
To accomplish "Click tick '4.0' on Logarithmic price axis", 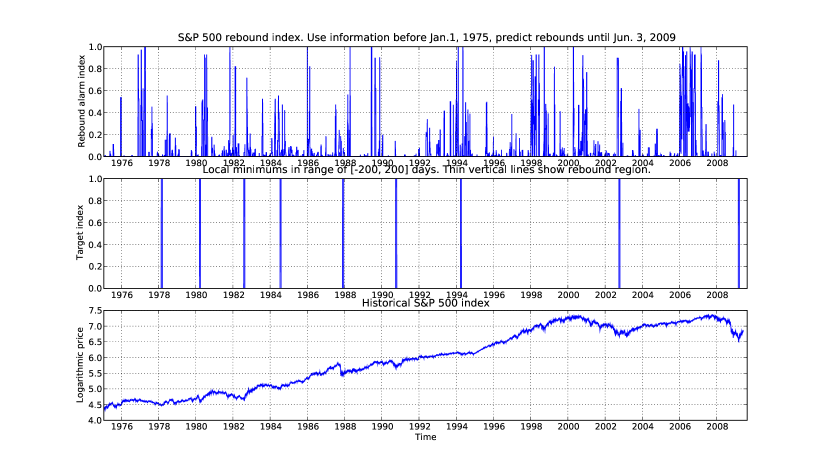I will point(94,420).
